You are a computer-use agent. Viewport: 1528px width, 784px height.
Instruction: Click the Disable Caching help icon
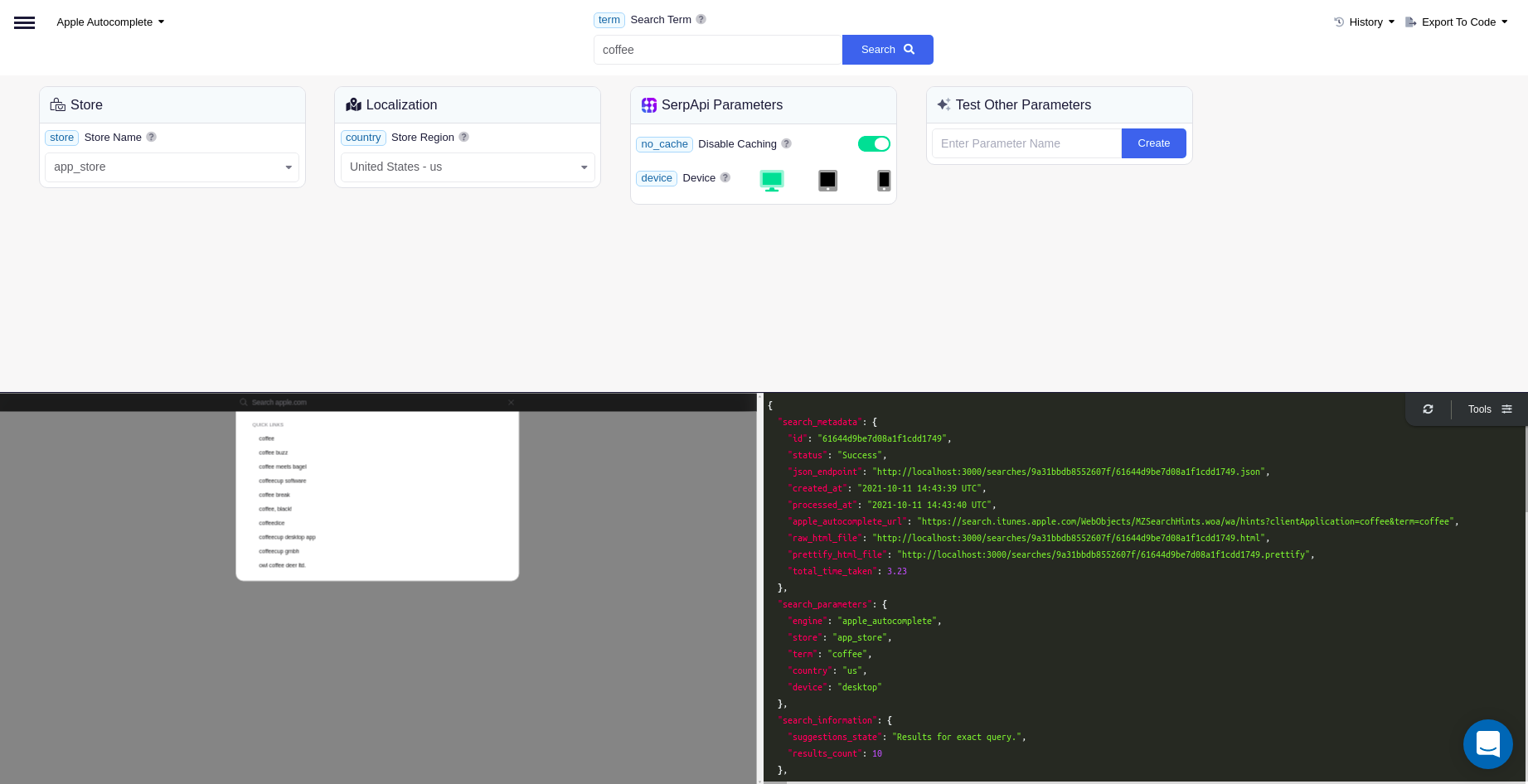coord(786,143)
